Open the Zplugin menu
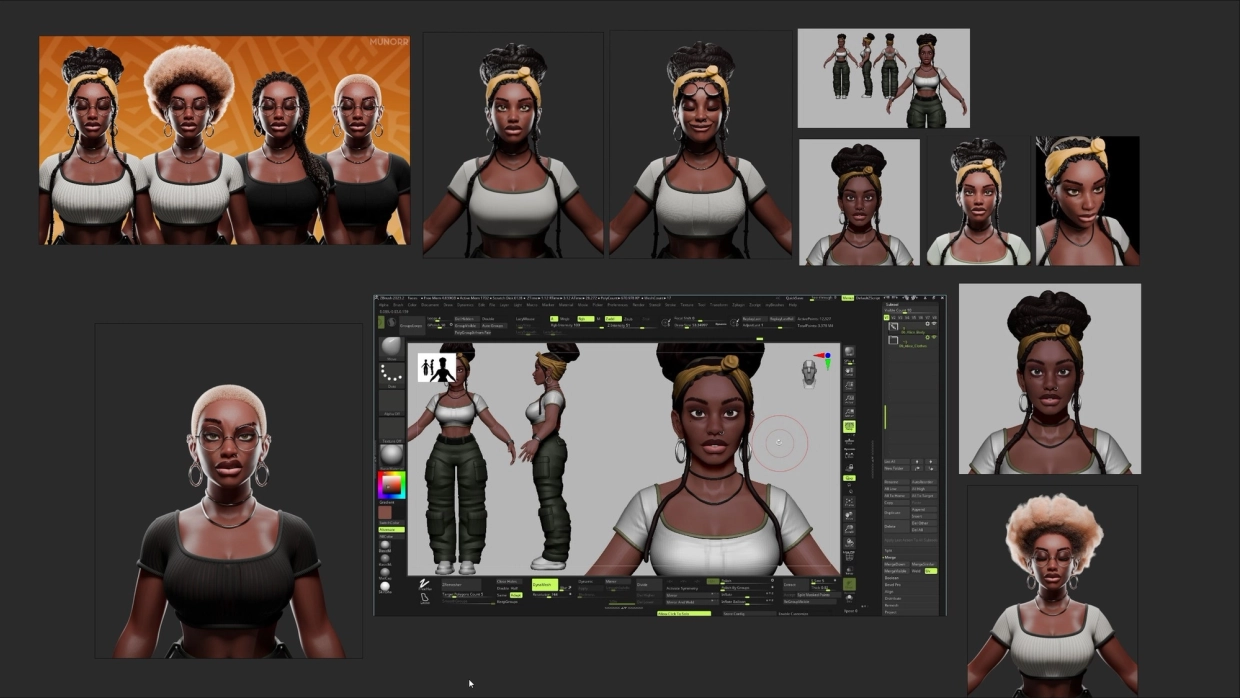 pyautogui.click(x=738, y=305)
